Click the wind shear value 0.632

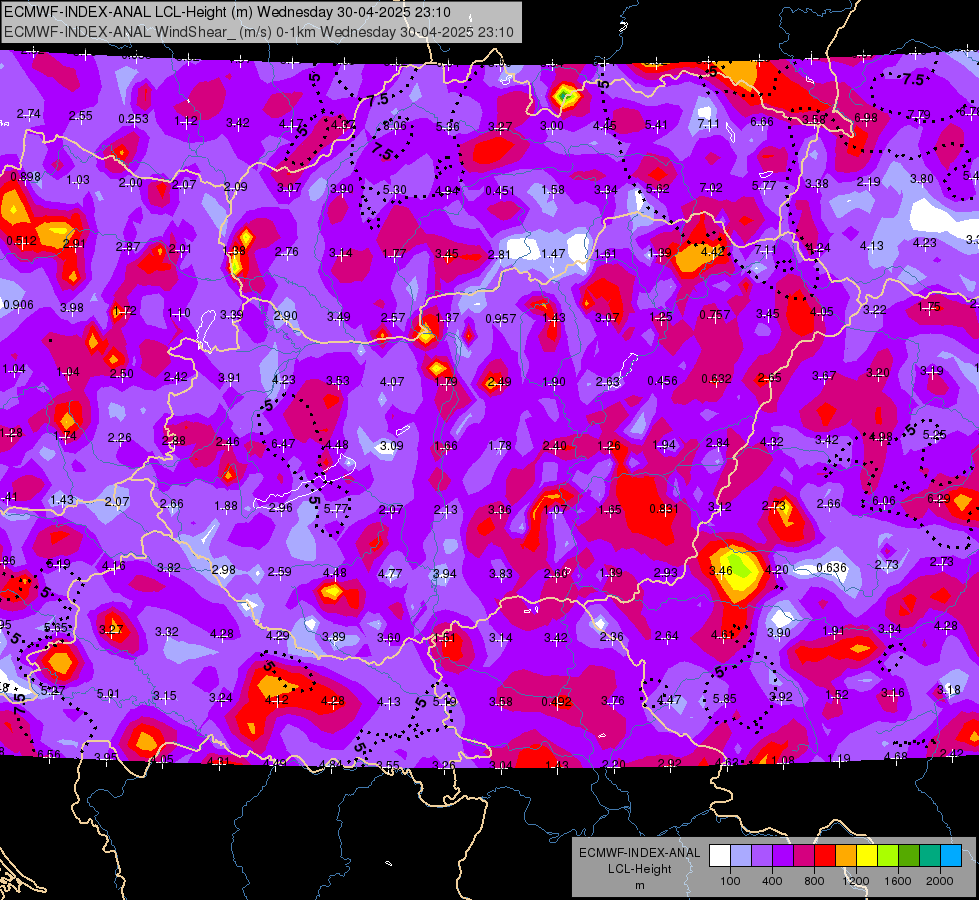click(717, 378)
